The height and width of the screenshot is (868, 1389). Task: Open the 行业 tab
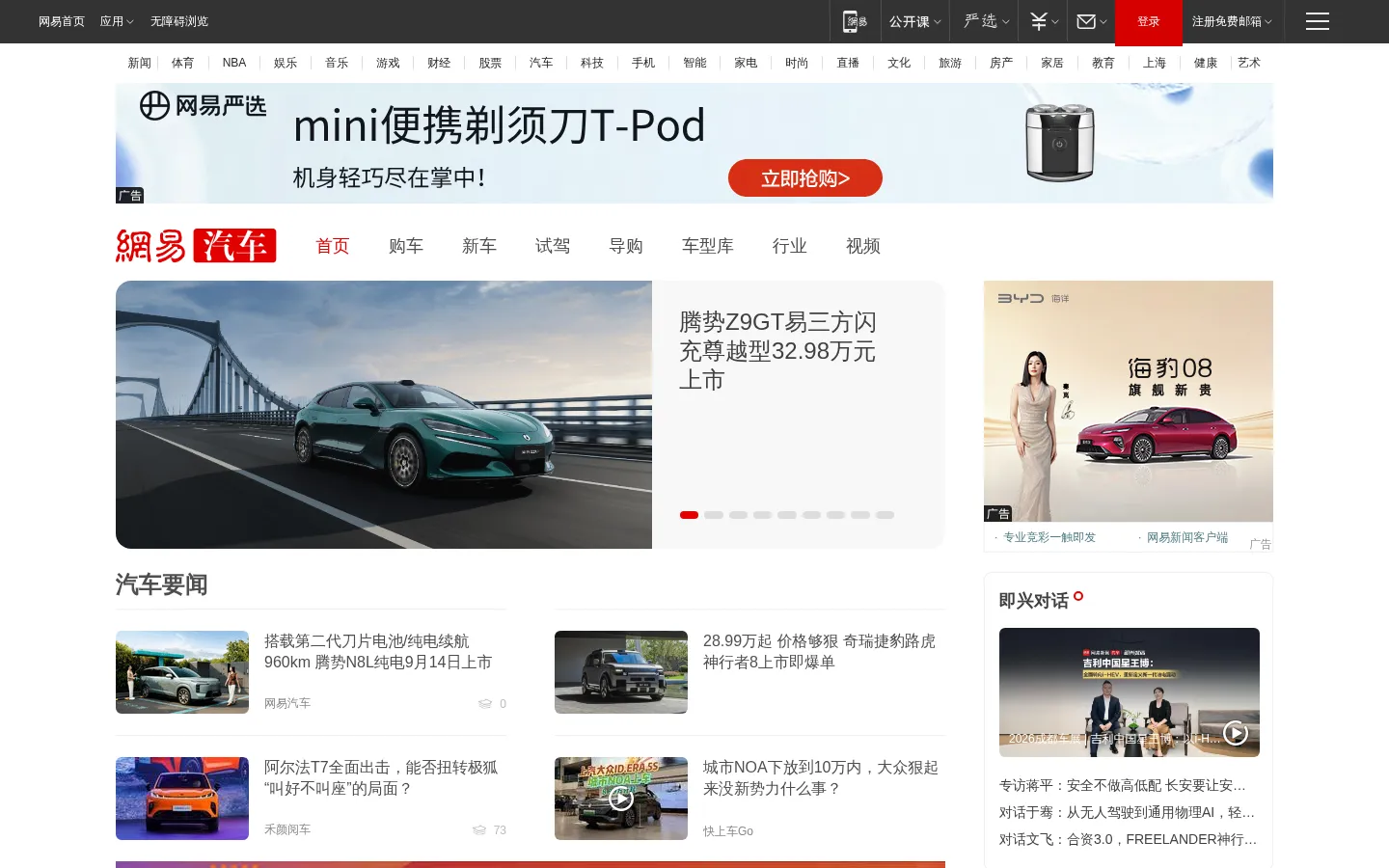(790, 246)
